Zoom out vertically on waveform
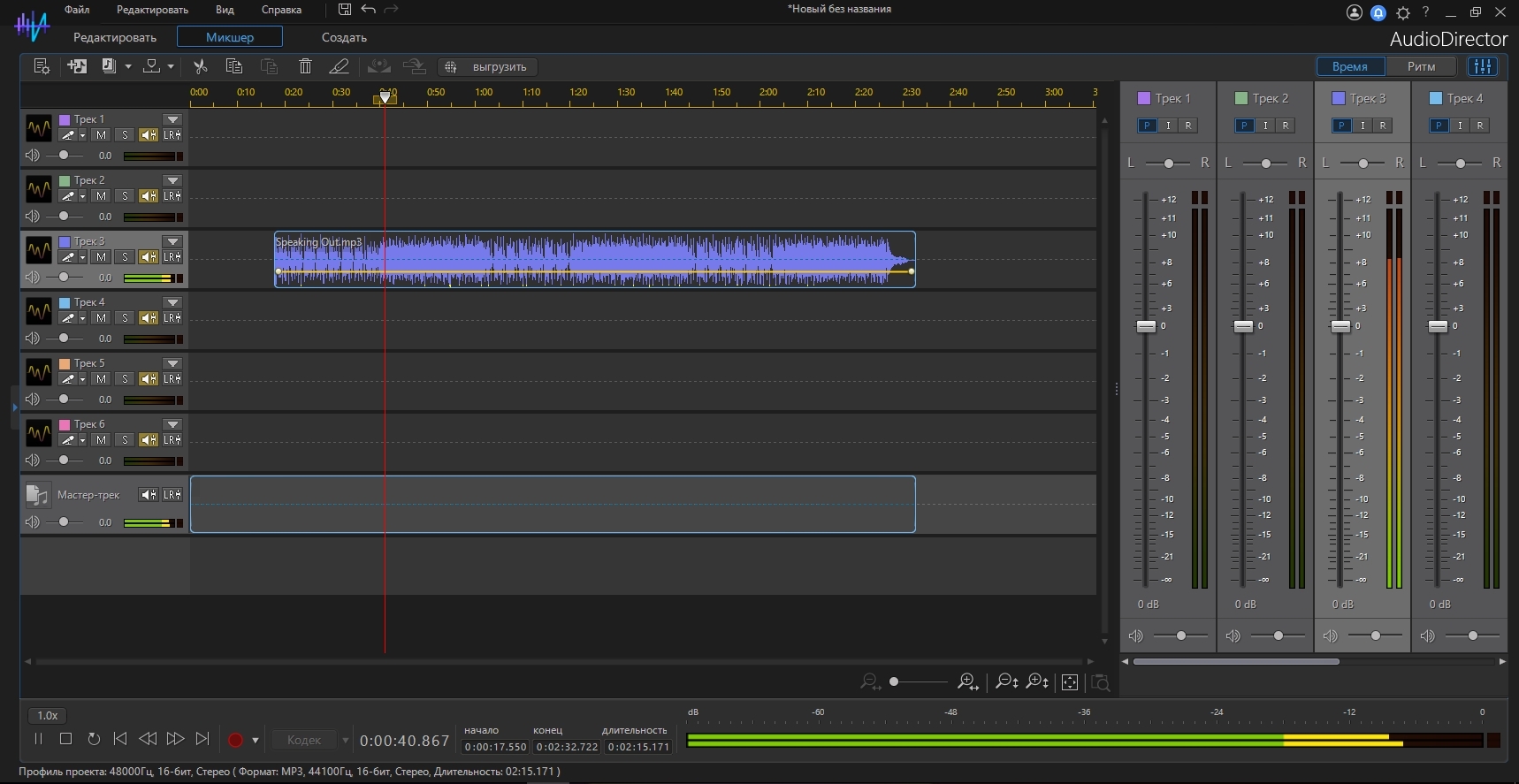1519x784 pixels. [1007, 681]
